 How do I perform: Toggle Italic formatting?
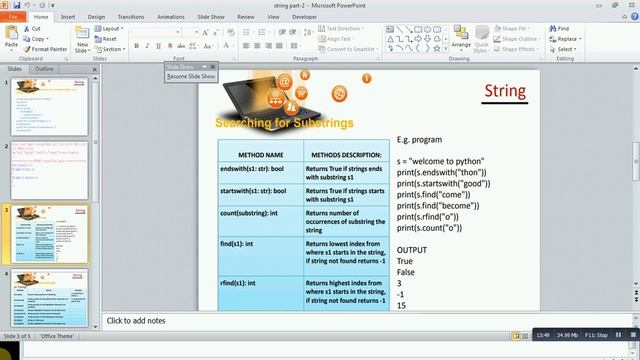(147, 46)
